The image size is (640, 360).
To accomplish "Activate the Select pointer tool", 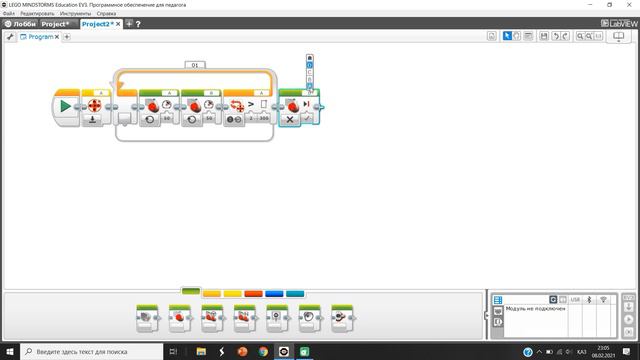I will [507, 36].
